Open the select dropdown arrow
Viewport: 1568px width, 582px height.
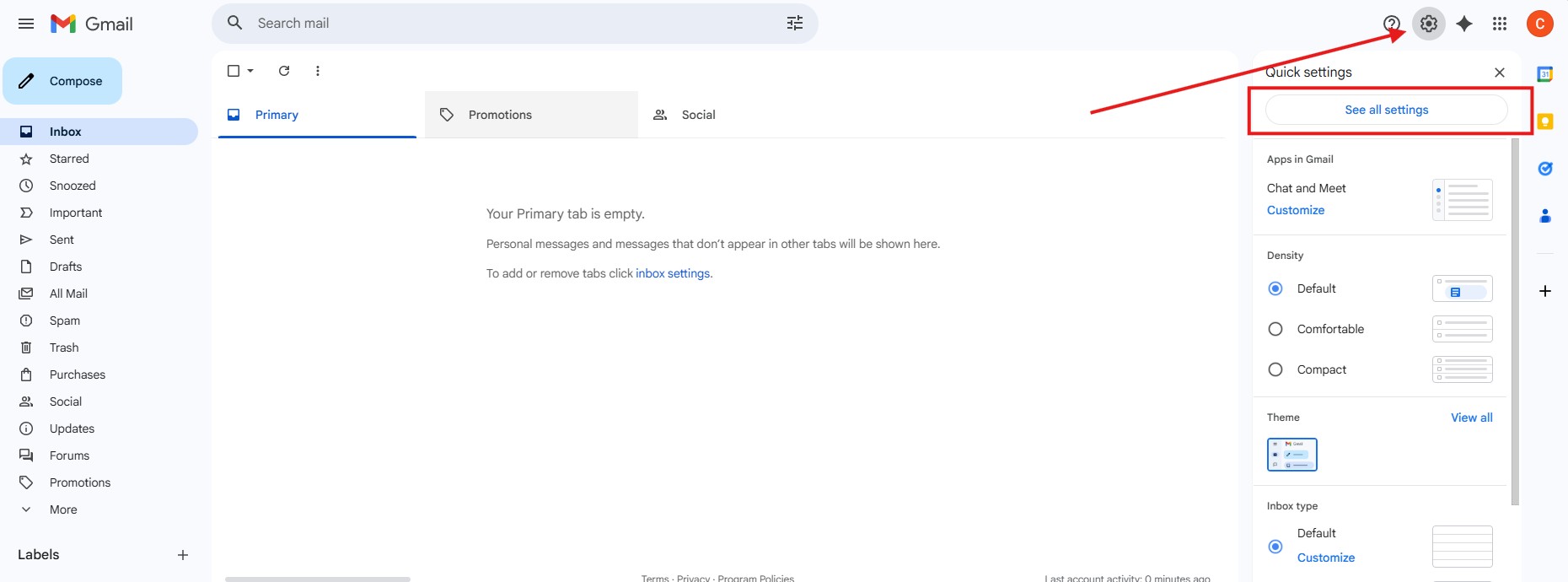tap(250, 71)
